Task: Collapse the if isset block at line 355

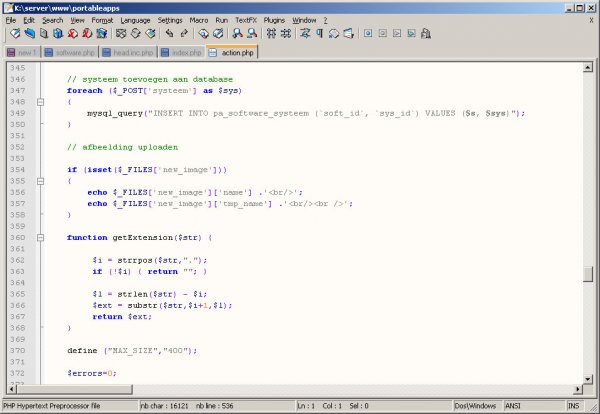Action: [x=41, y=181]
